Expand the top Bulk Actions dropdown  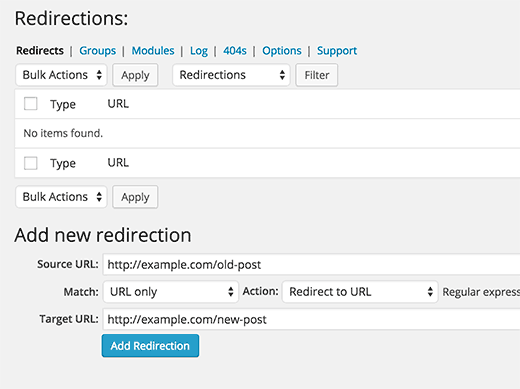[x=61, y=75]
